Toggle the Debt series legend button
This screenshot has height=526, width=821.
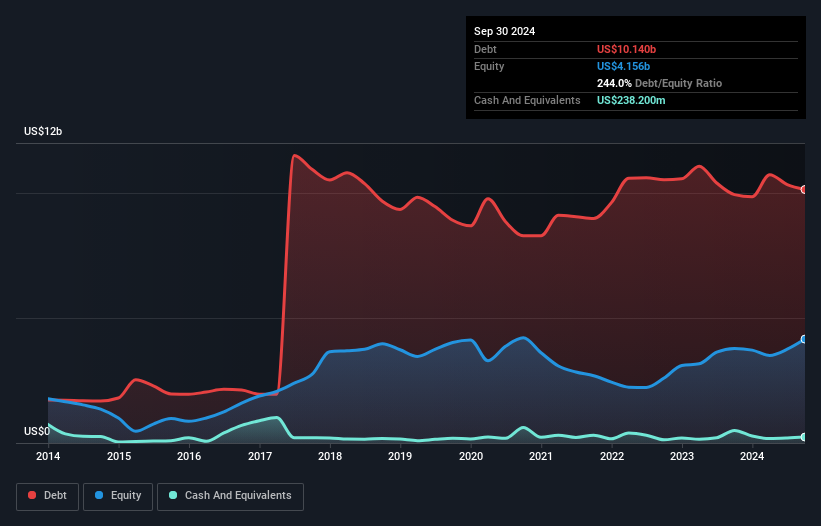(x=48, y=496)
